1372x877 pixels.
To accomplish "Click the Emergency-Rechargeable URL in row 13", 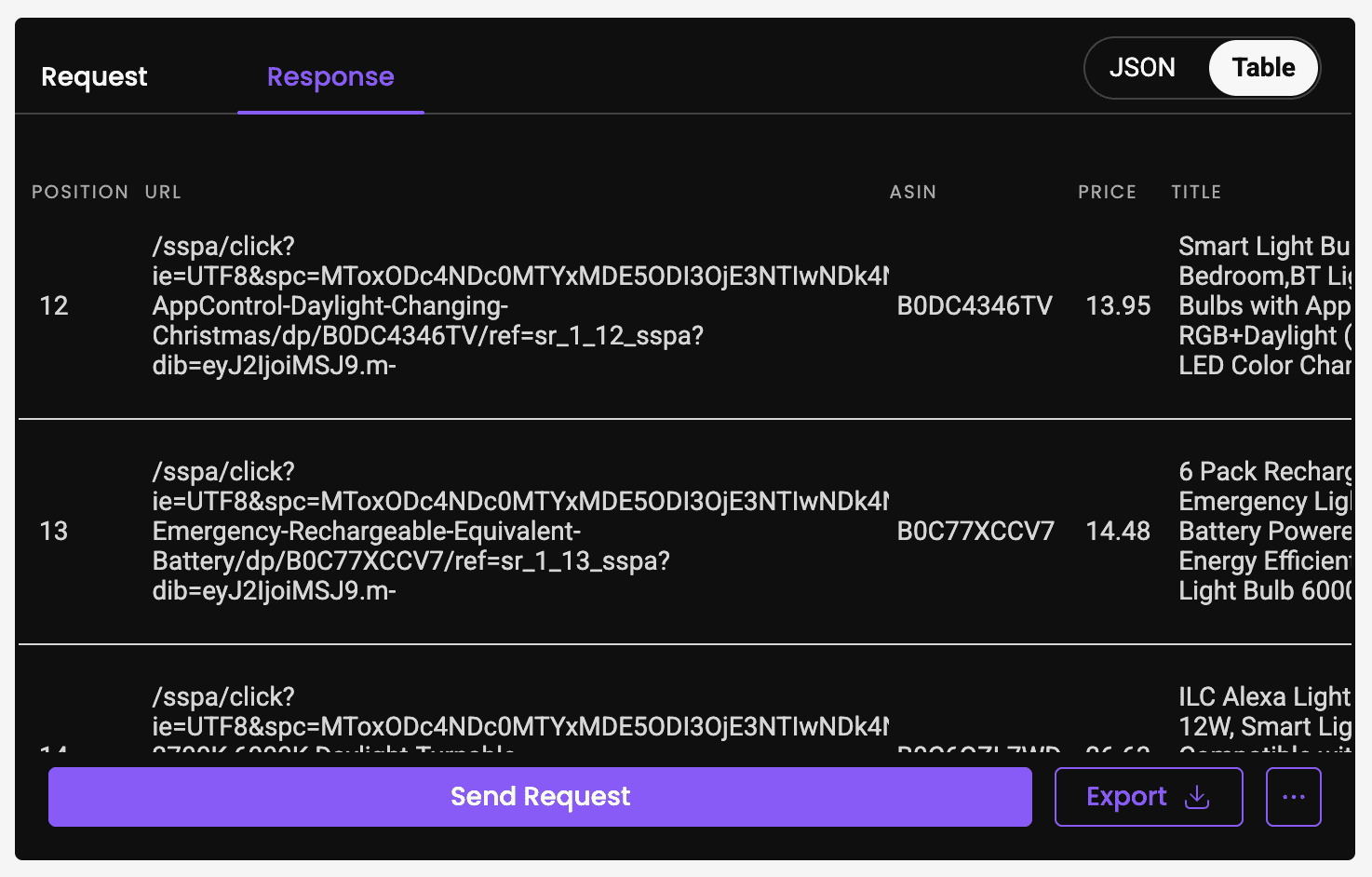I will [520, 531].
